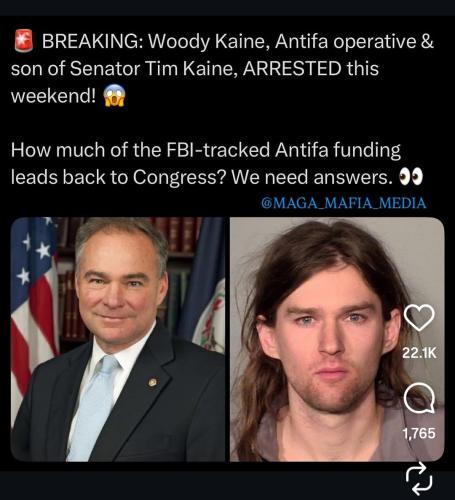The width and height of the screenshot is (455, 500).
Task: Click the red siren emoji before BREAKING
Action: tap(24, 41)
